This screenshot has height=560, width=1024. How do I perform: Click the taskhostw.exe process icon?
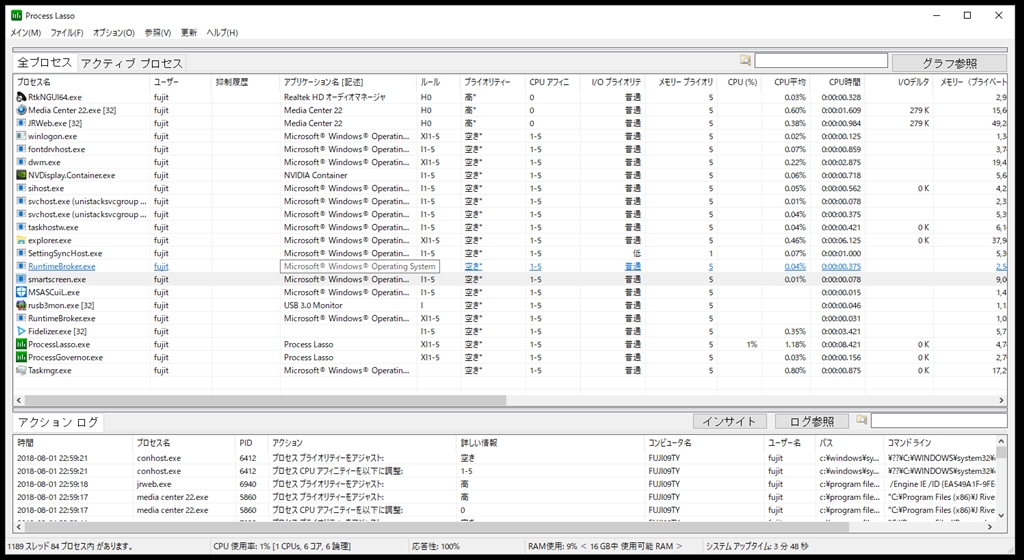(21, 227)
